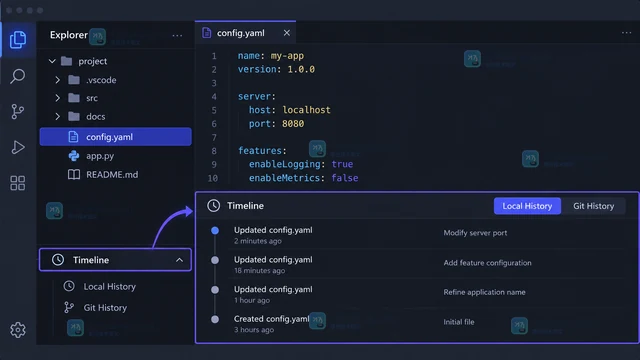
Task: Select the 1 hour ago timeline marker
Action: point(215,290)
